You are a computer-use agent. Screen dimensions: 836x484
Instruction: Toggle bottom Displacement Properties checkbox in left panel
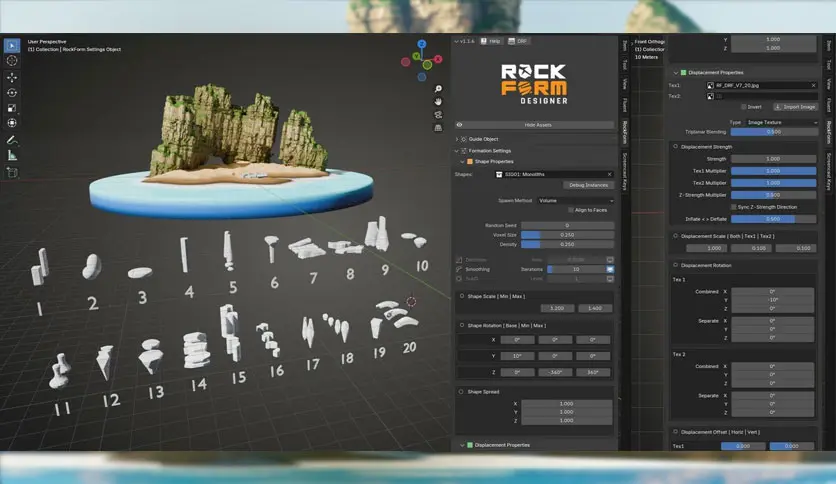(470, 445)
